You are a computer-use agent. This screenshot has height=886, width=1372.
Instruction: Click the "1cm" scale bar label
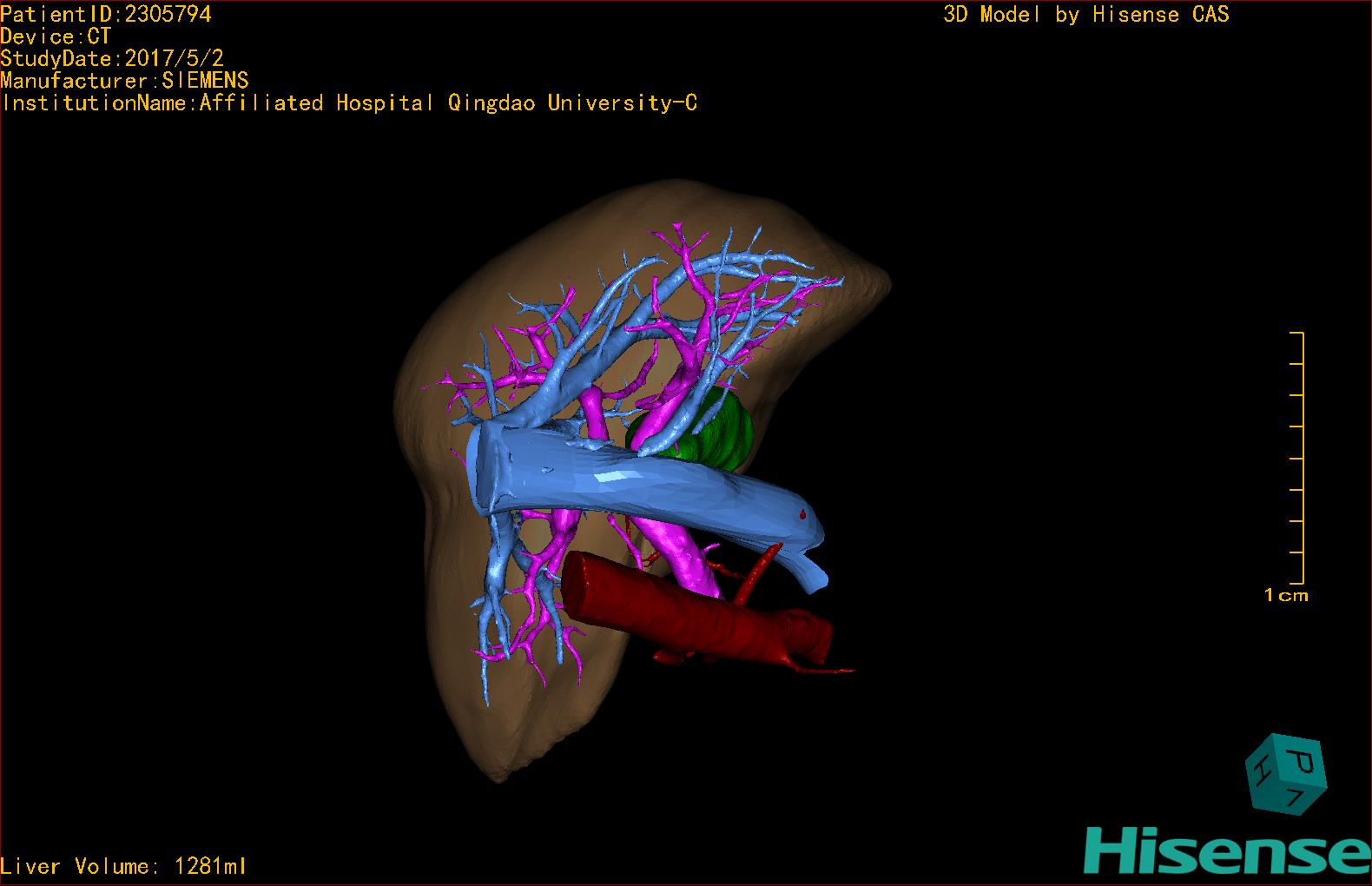point(1286,596)
